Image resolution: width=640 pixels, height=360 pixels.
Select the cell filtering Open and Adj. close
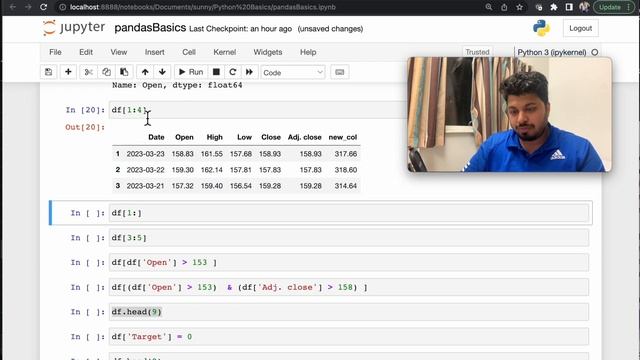coord(349,287)
